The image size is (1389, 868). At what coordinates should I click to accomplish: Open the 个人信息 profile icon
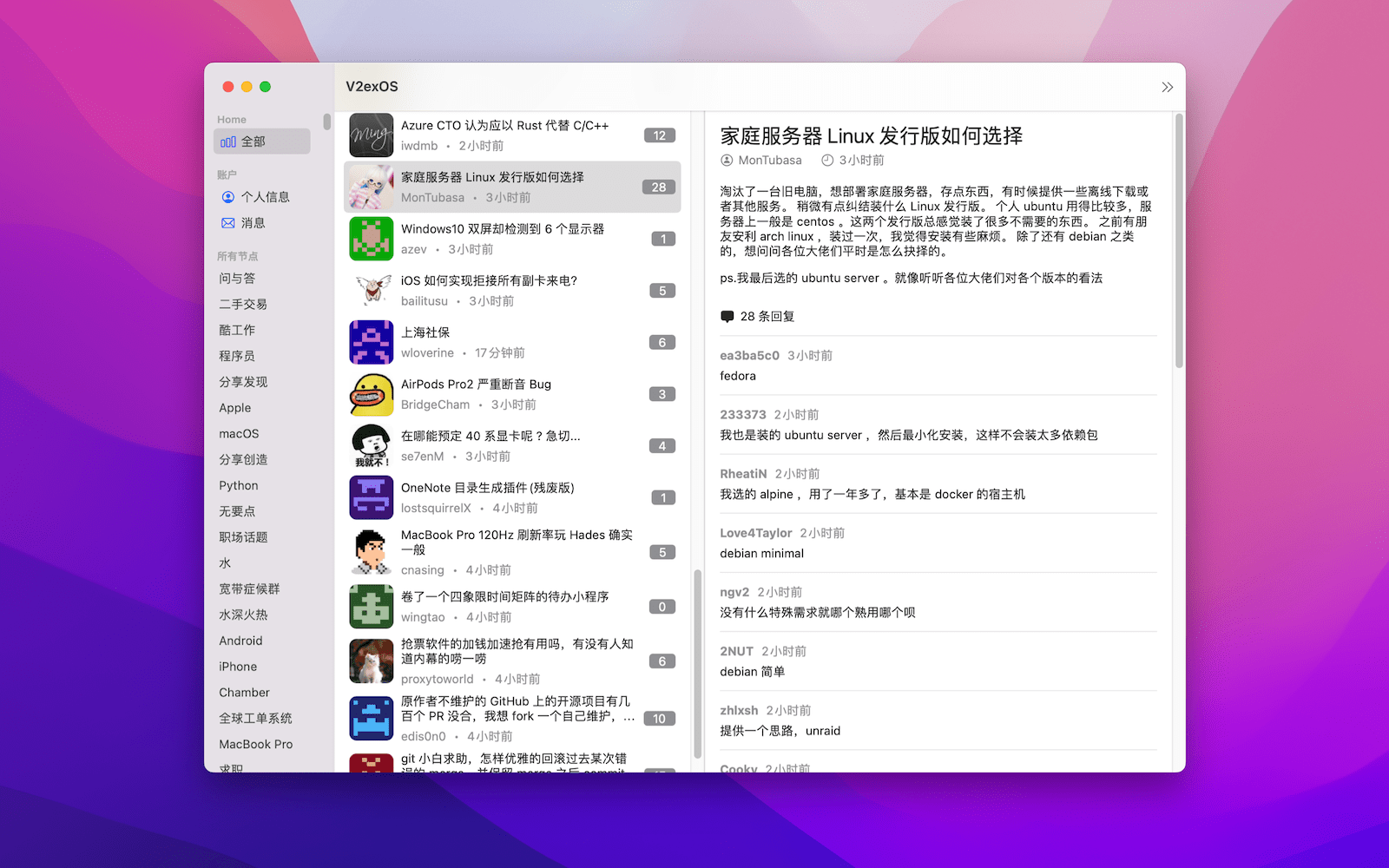coord(228,197)
